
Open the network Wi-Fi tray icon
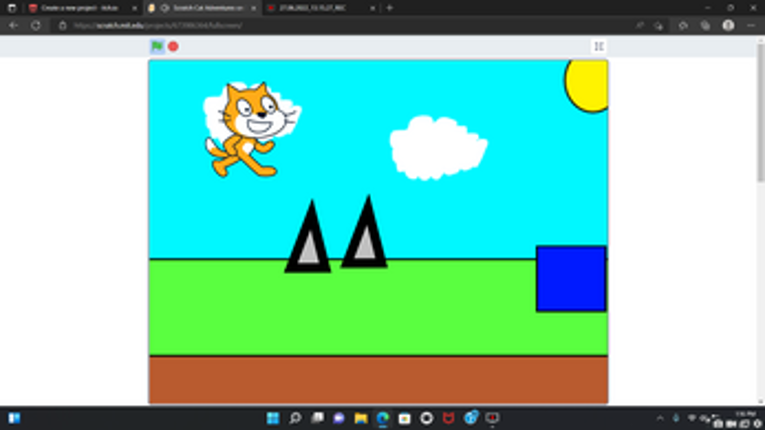(x=692, y=418)
